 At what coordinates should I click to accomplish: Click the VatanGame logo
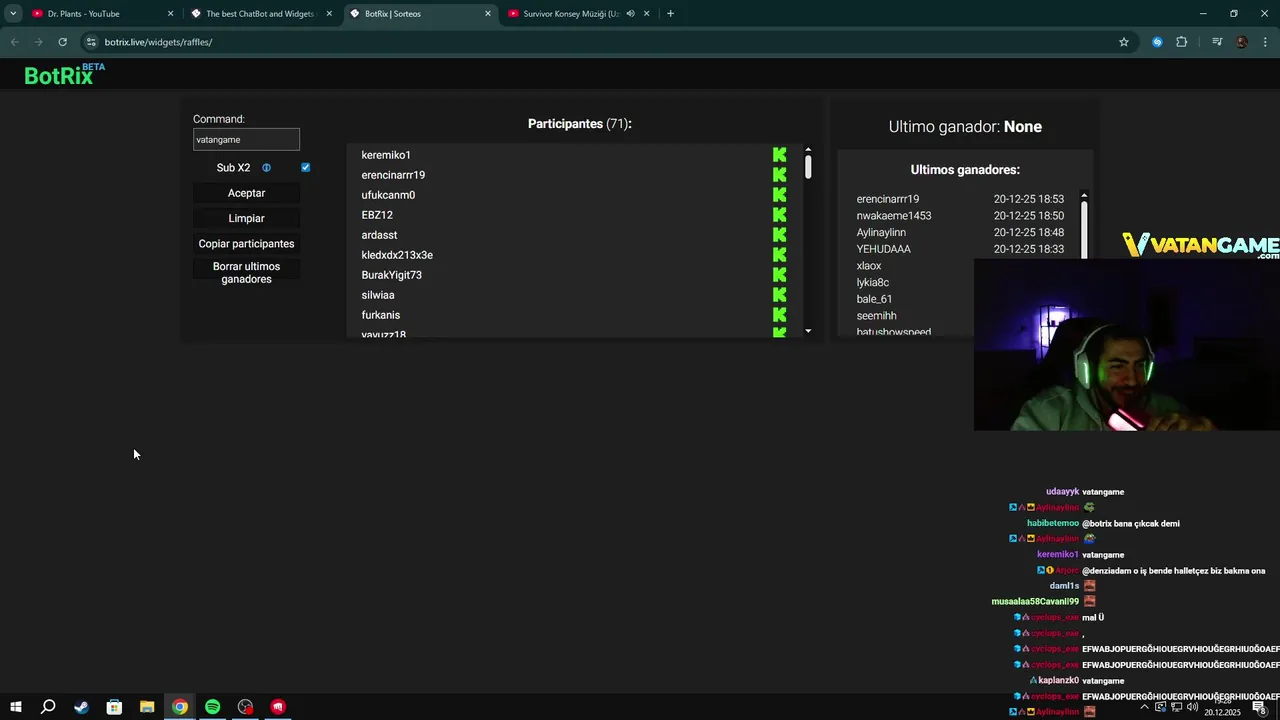1200,245
